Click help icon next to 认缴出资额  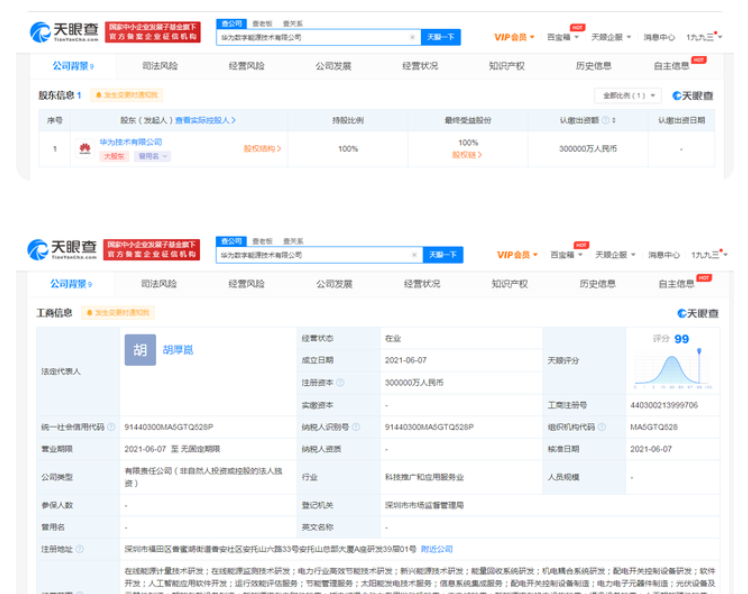pyautogui.click(x=605, y=120)
